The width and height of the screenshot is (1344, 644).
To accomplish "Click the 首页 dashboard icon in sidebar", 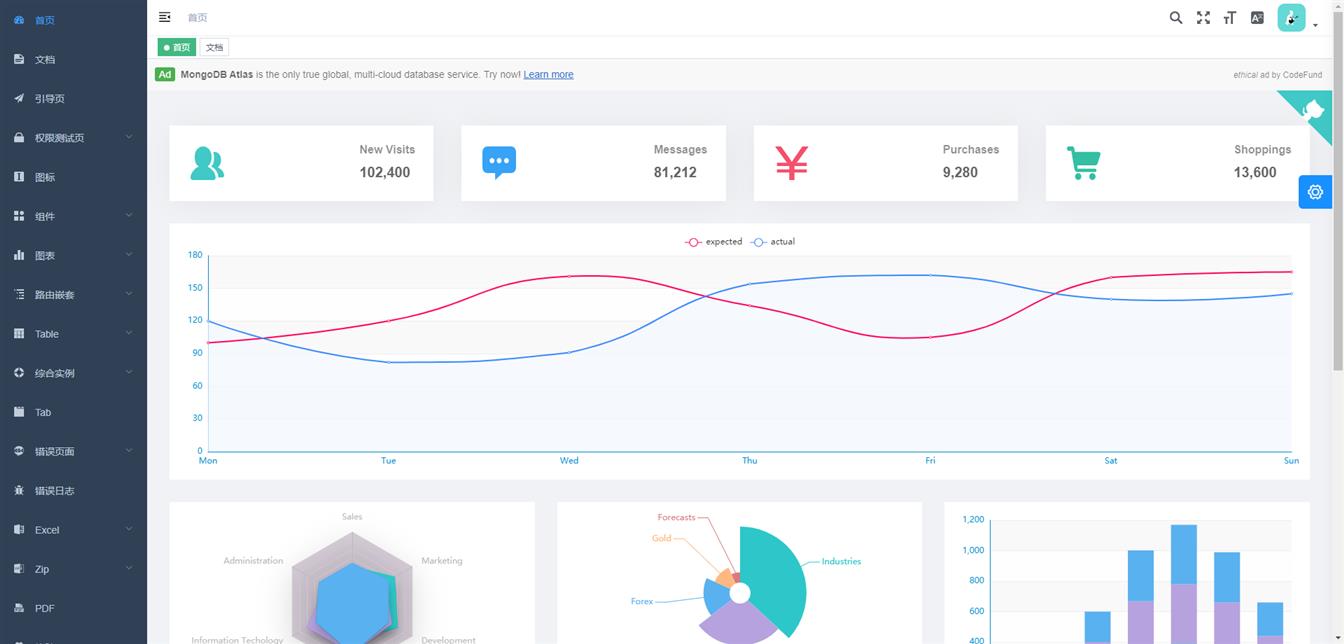I will coord(19,20).
